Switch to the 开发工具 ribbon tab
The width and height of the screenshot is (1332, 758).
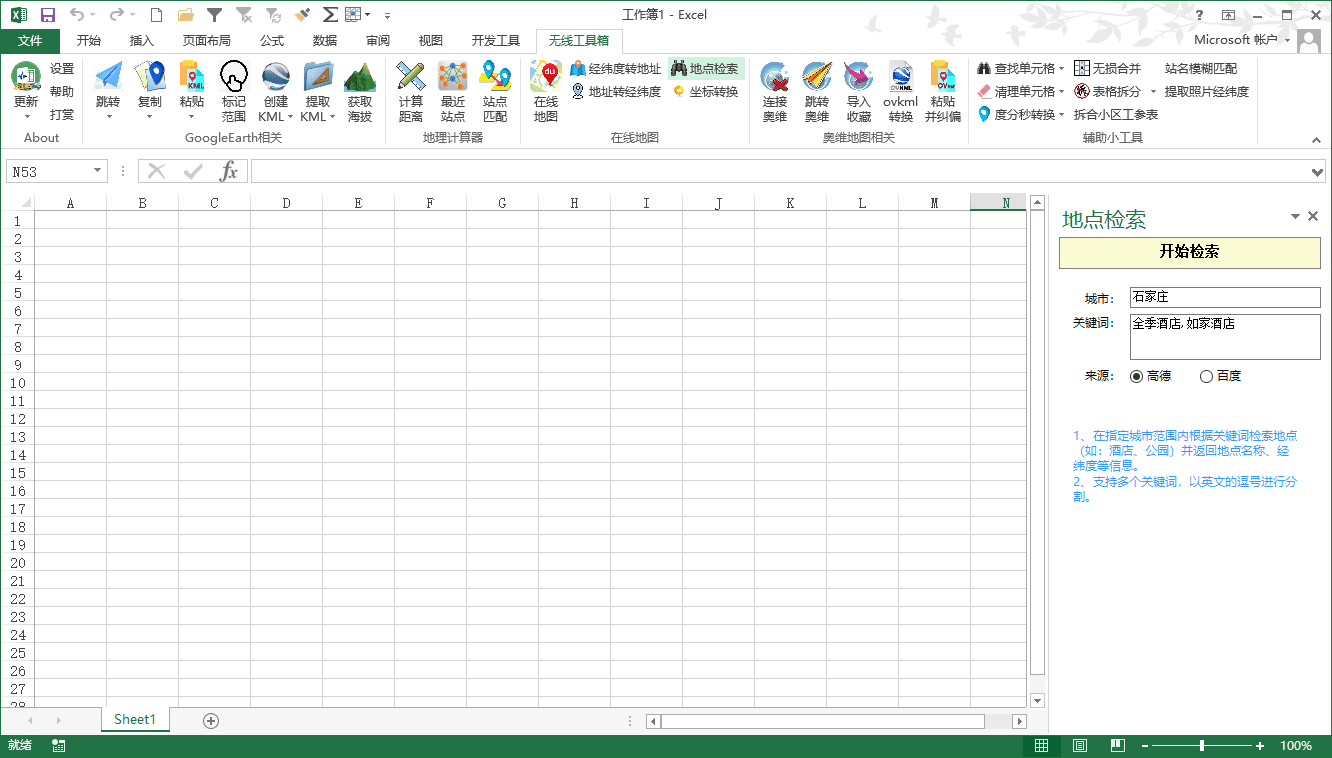(496, 41)
